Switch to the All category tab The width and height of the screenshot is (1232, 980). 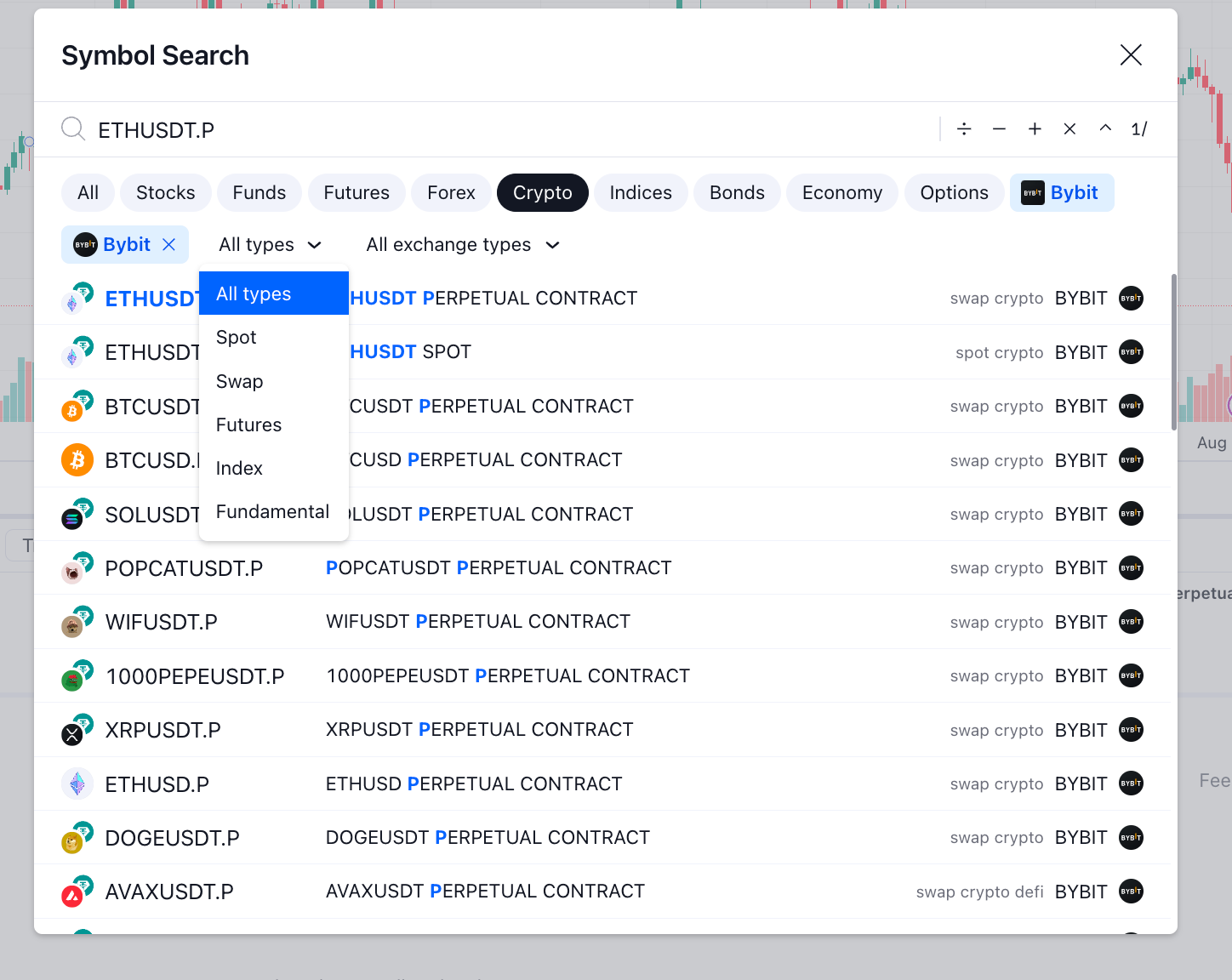[x=88, y=192]
